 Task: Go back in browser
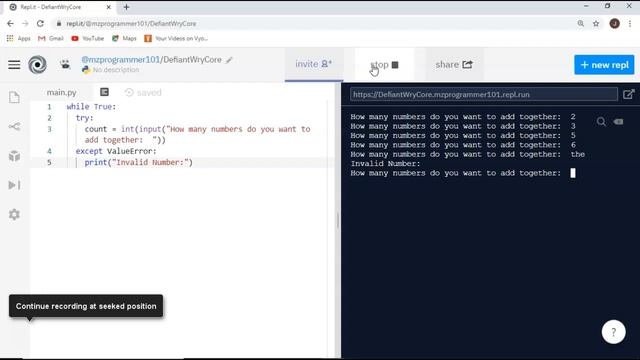coord(10,24)
